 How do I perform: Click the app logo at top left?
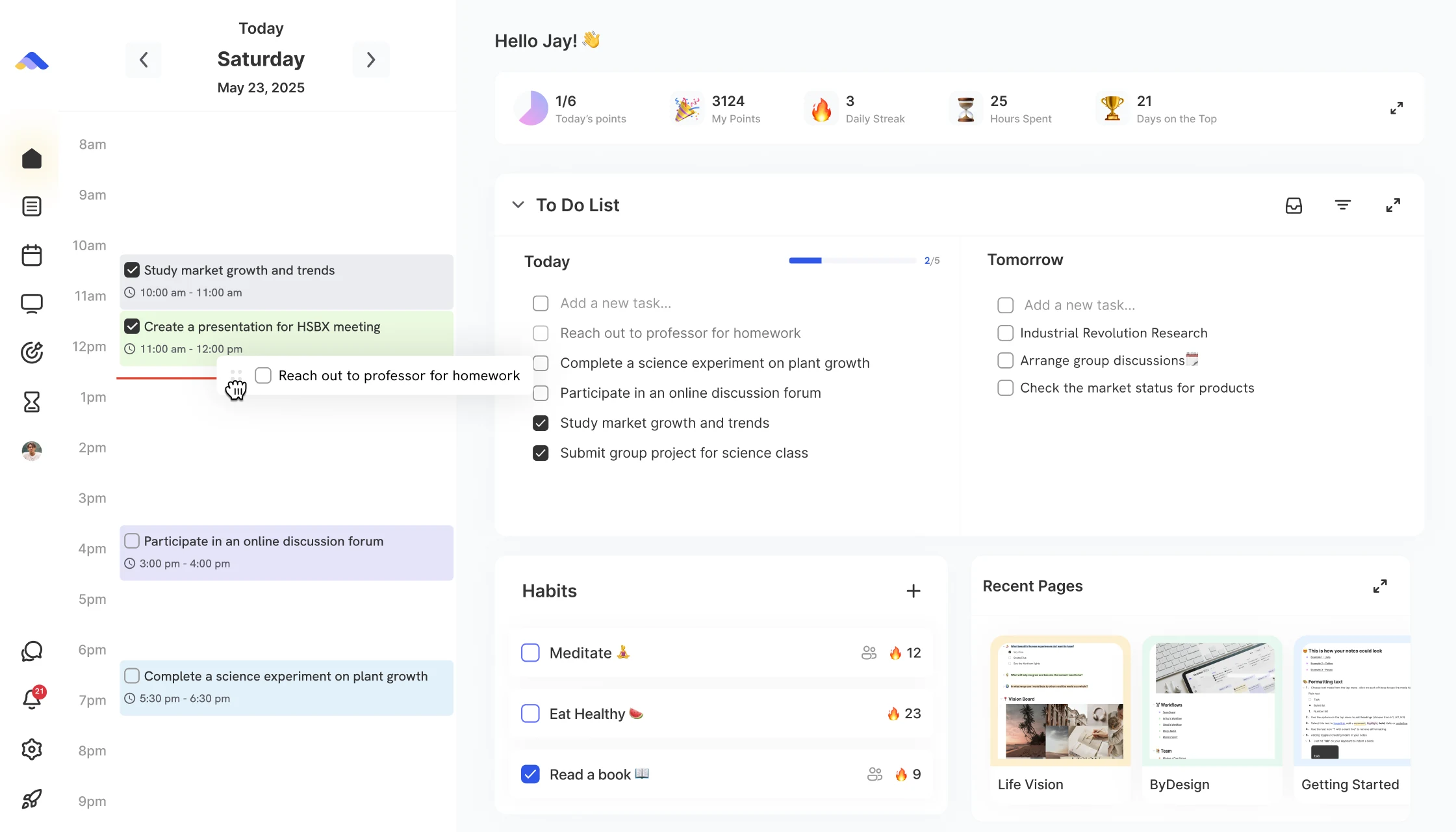click(32, 61)
